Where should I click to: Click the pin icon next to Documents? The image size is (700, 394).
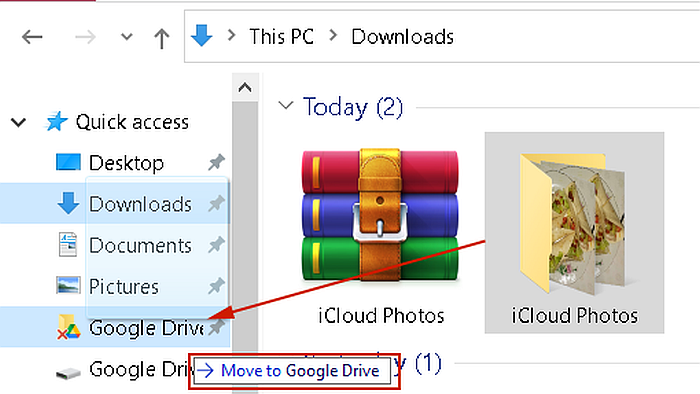pos(217,245)
